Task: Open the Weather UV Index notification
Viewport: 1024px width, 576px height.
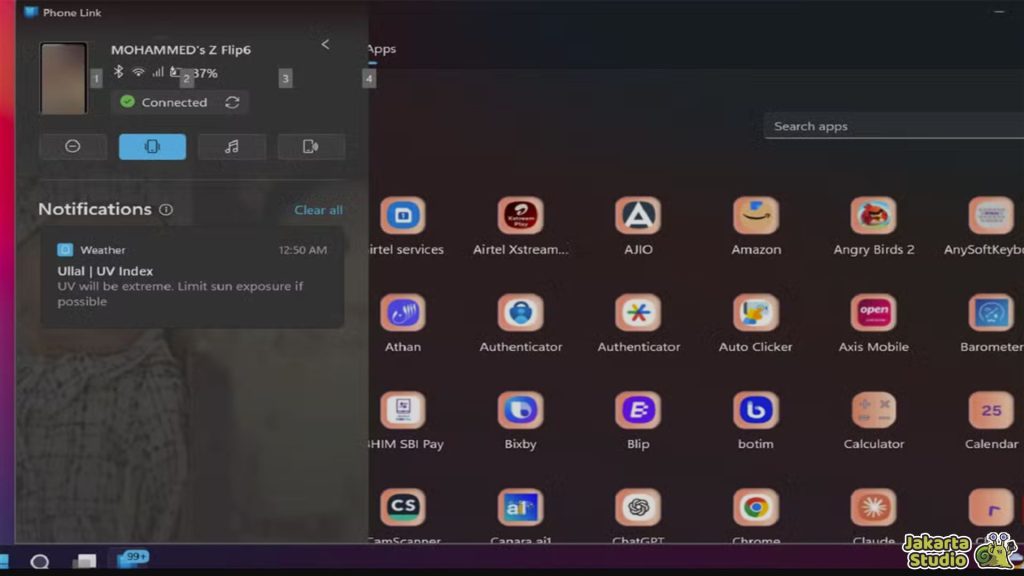Action: click(x=192, y=278)
